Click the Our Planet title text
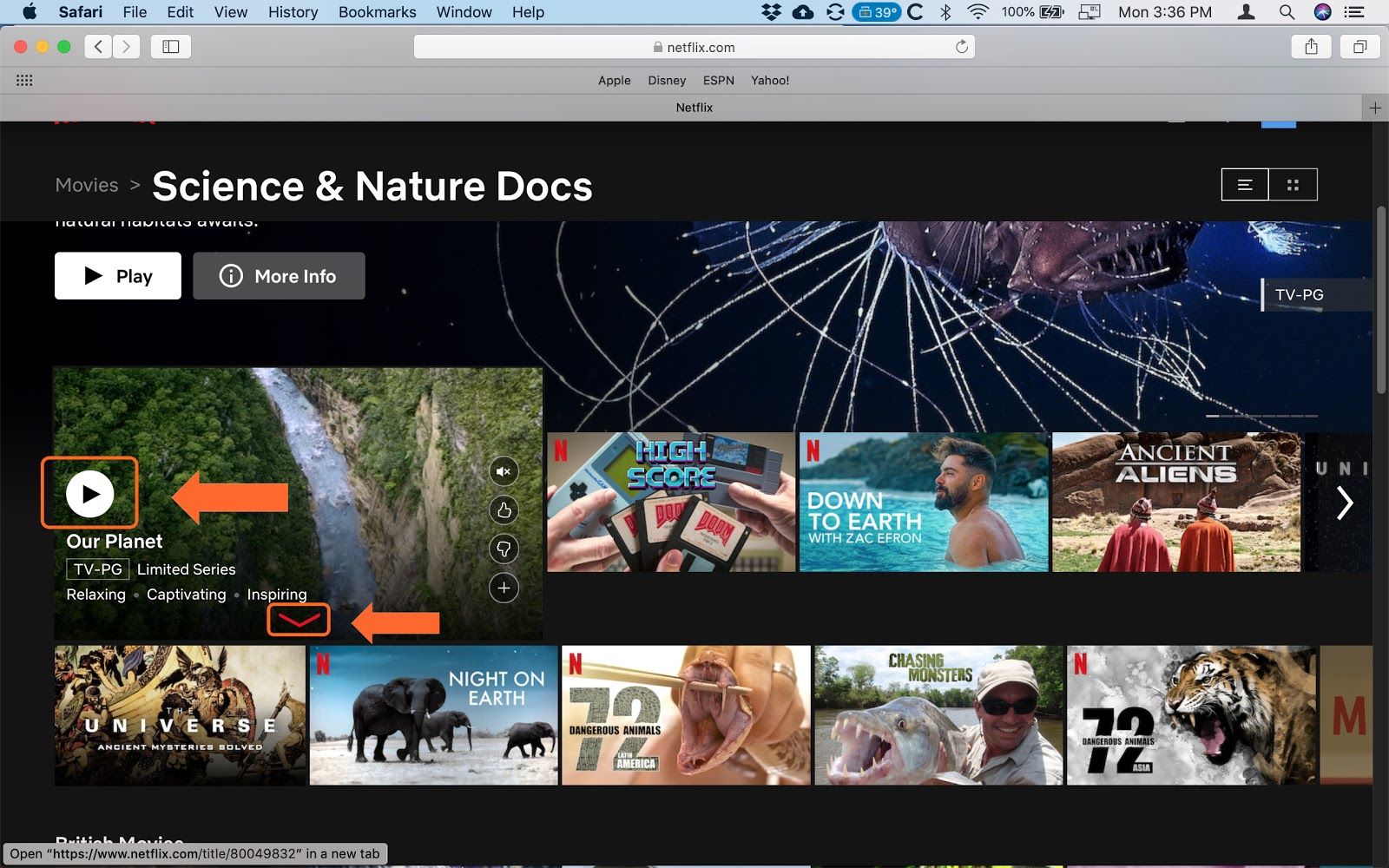The height and width of the screenshot is (868, 1389). tap(115, 542)
